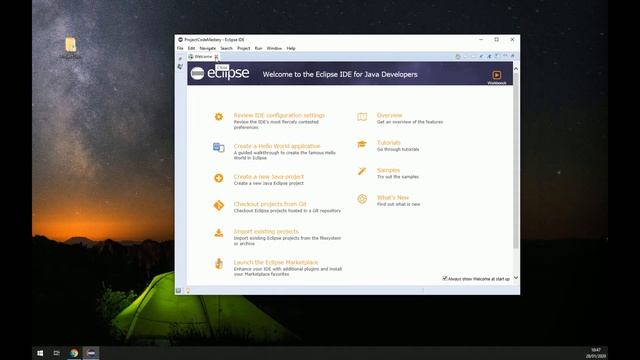Open Create a Hello World application link
The height and width of the screenshot is (360, 640).
click(277, 146)
